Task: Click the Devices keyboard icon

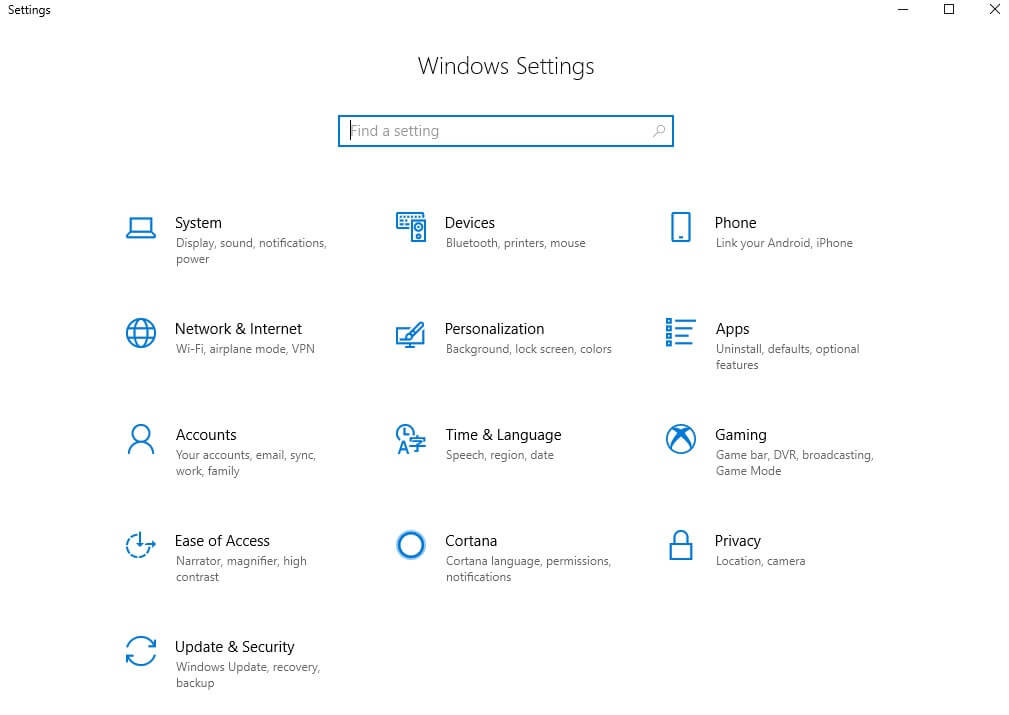Action: click(x=411, y=228)
